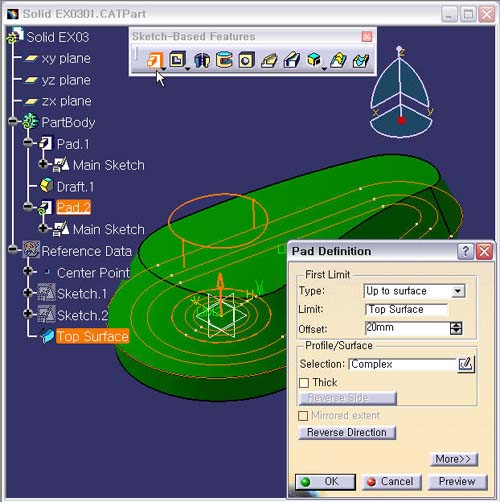Expand the Center Point tree node
The height and width of the screenshot is (502, 500).
[x=28, y=271]
